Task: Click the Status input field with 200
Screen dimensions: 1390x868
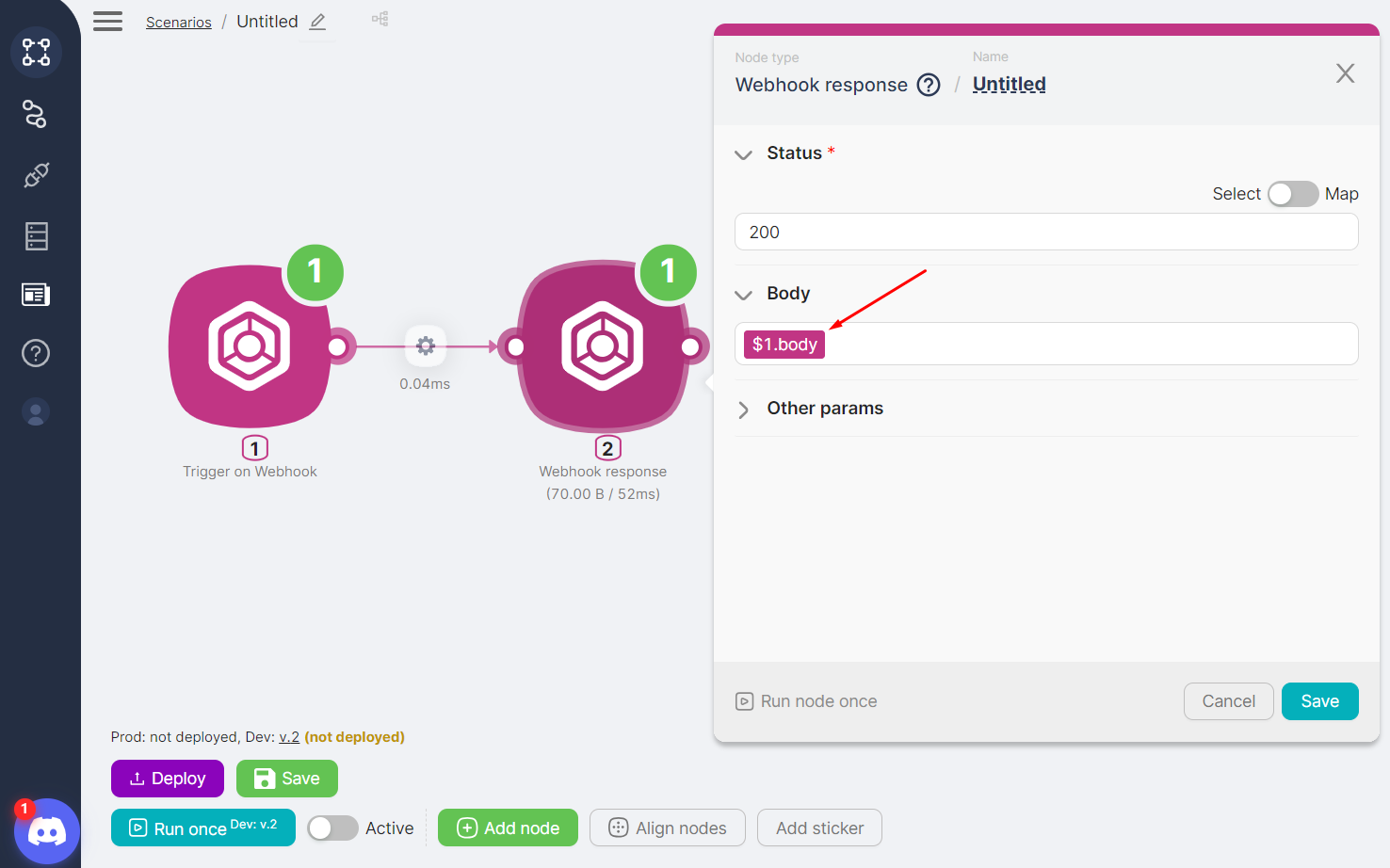Action: coord(1045,232)
